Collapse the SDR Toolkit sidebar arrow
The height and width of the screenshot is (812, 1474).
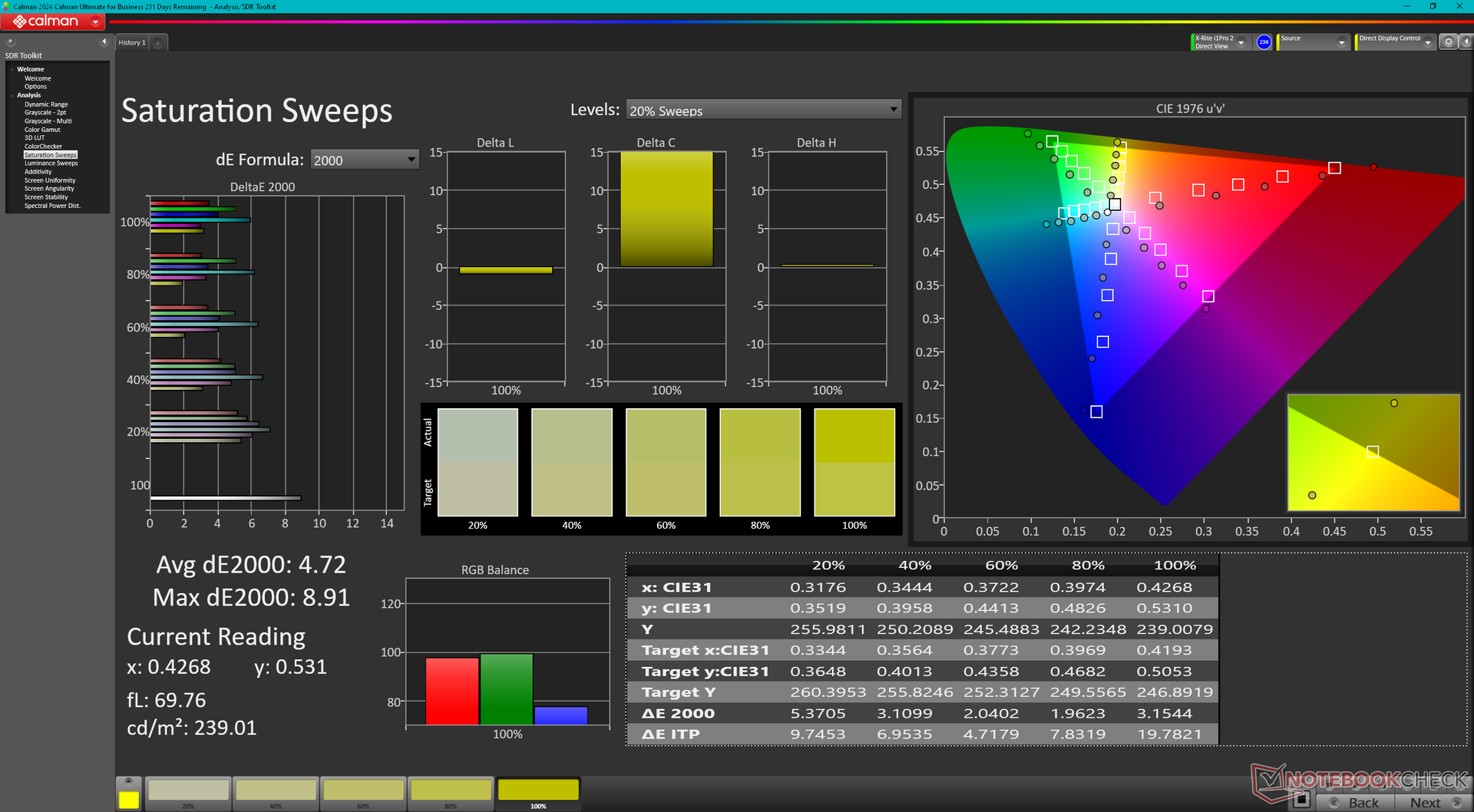click(x=104, y=42)
